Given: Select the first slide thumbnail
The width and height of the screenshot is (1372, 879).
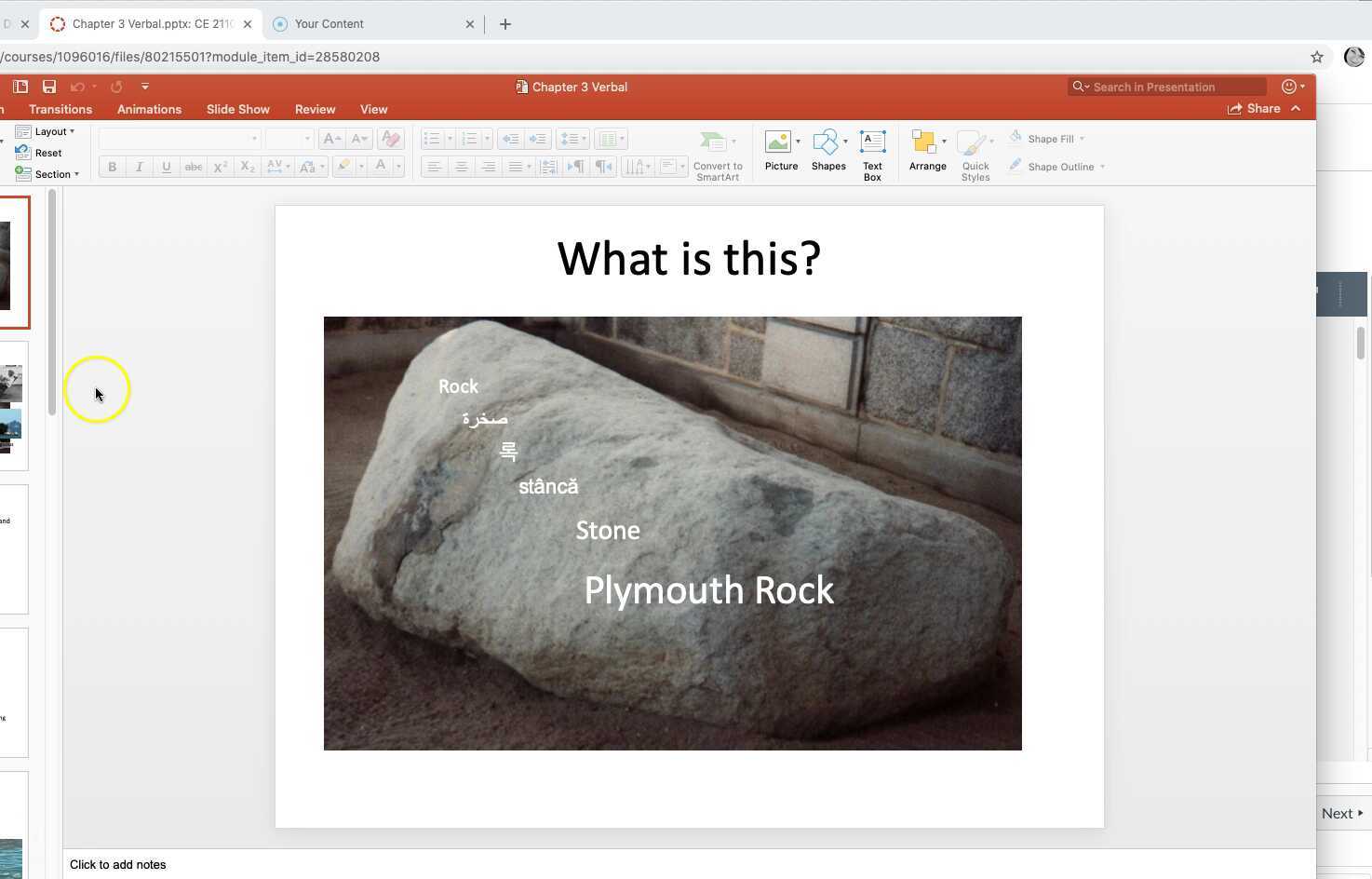Looking at the screenshot, I should point(14,263).
